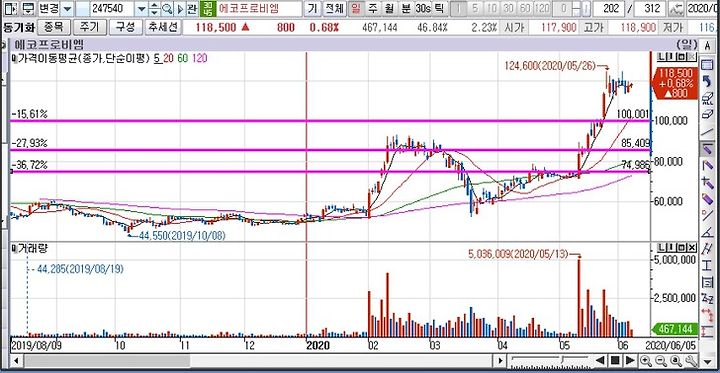Click the horizontal scrollbar thumb

[x=108, y=361]
